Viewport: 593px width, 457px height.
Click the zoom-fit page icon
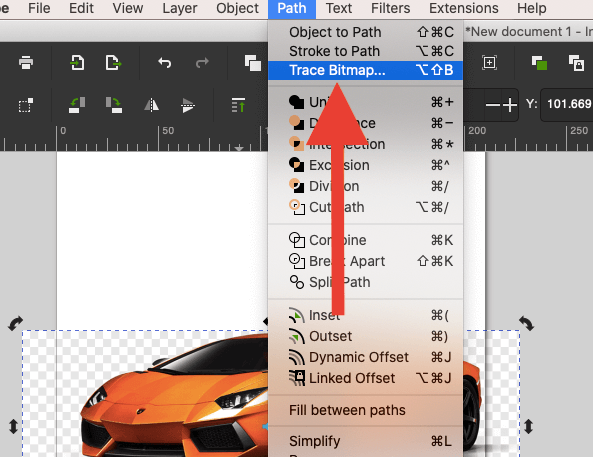pyautogui.click(x=489, y=62)
